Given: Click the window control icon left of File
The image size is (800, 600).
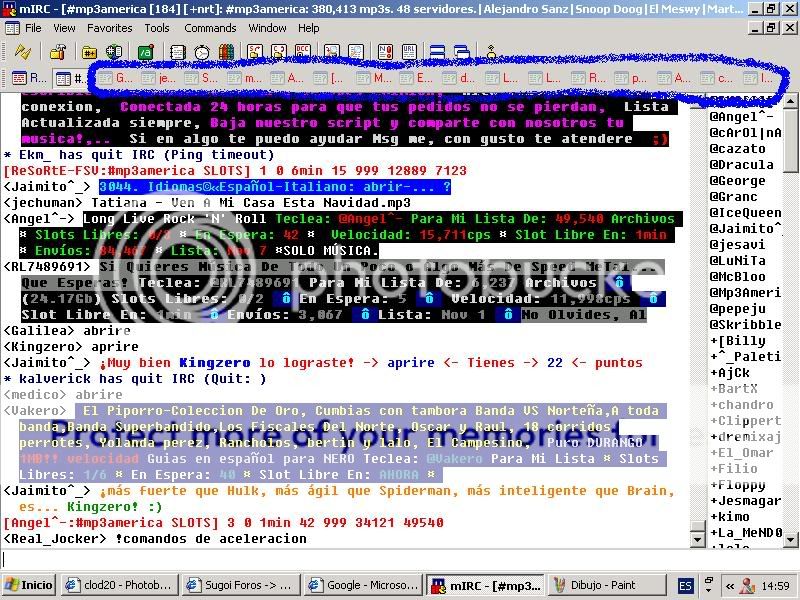Looking at the screenshot, I should [x=12, y=28].
